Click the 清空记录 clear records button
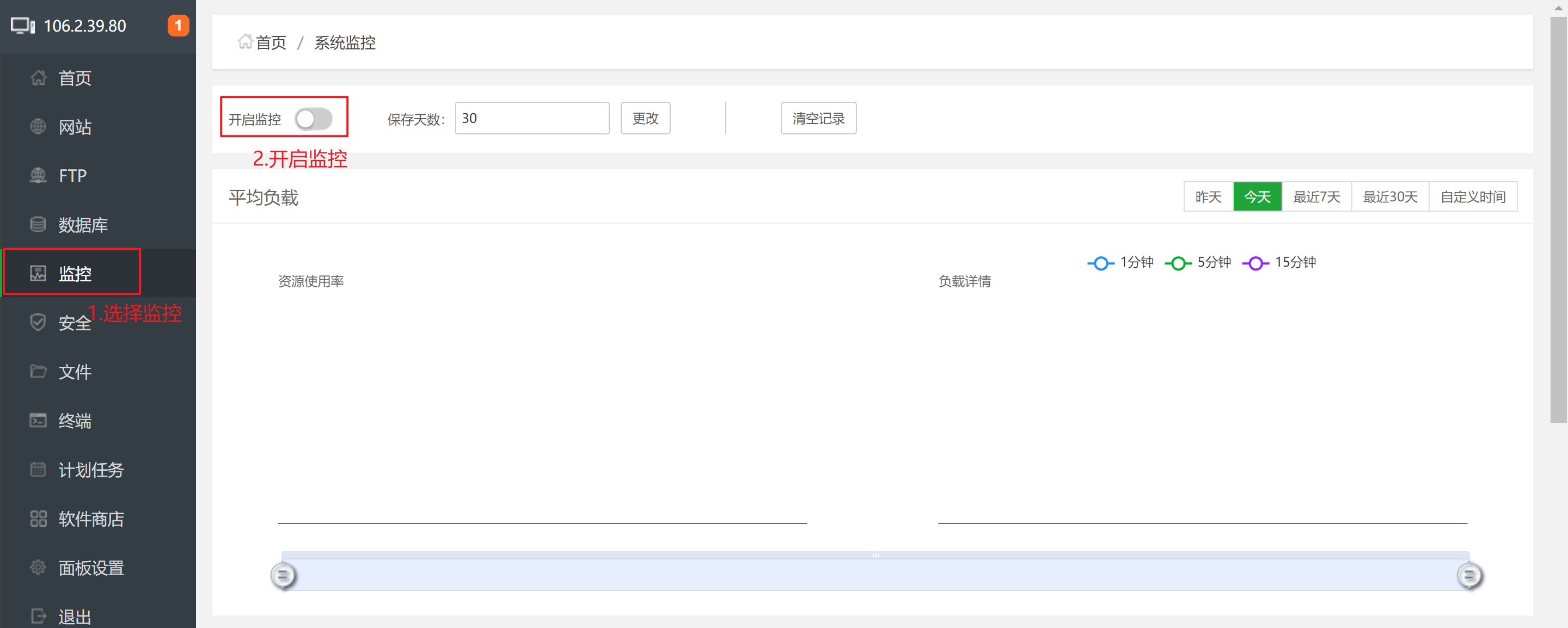This screenshot has width=1568, height=628. click(818, 118)
